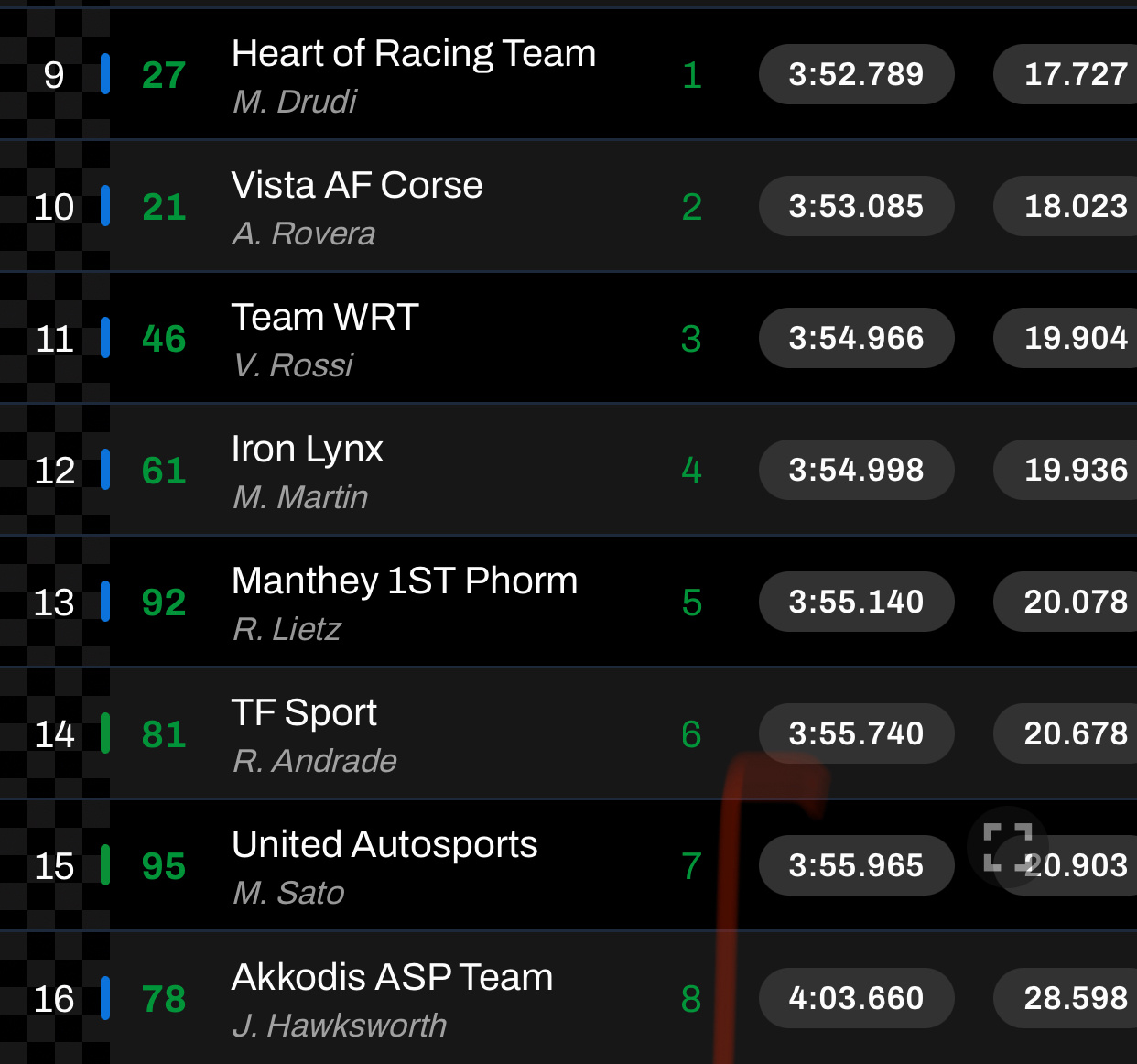Select Manthey 1ST Phorm row
Viewport: 1137px width, 1064px height.
click(568, 602)
